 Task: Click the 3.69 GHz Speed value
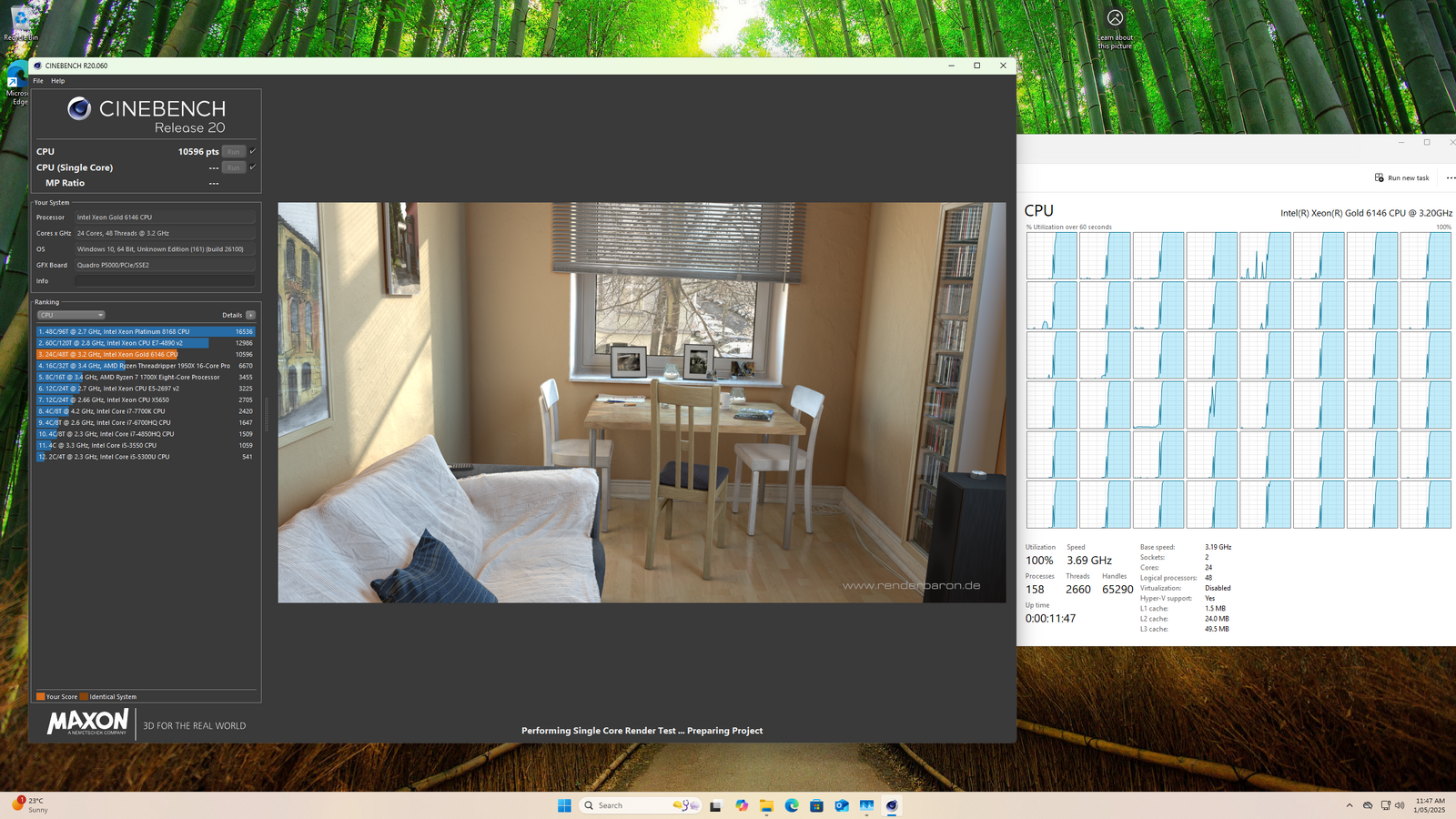pyautogui.click(x=1089, y=561)
